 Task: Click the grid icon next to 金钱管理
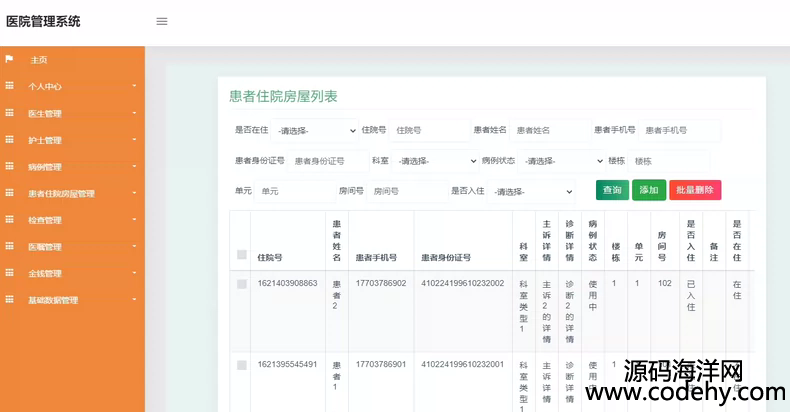pyautogui.click(x=10, y=273)
